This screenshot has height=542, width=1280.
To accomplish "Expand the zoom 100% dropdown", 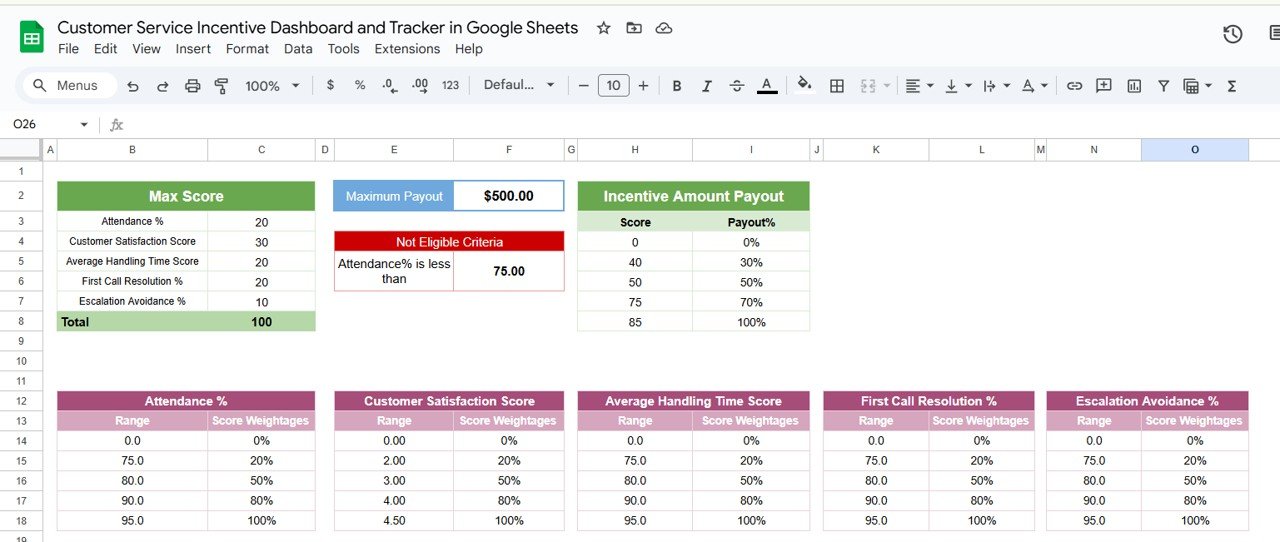I will (272, 86).
